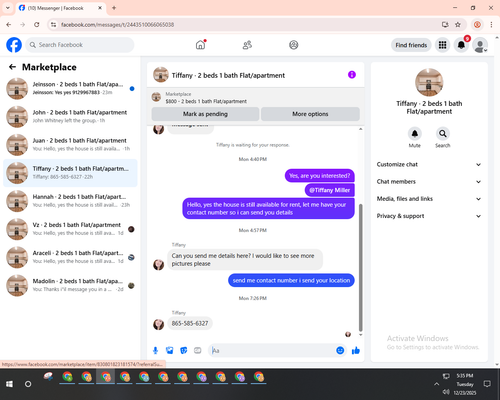Focus the Search Facebook field
This screenshot has width=500, height=400.
[80, 45]
